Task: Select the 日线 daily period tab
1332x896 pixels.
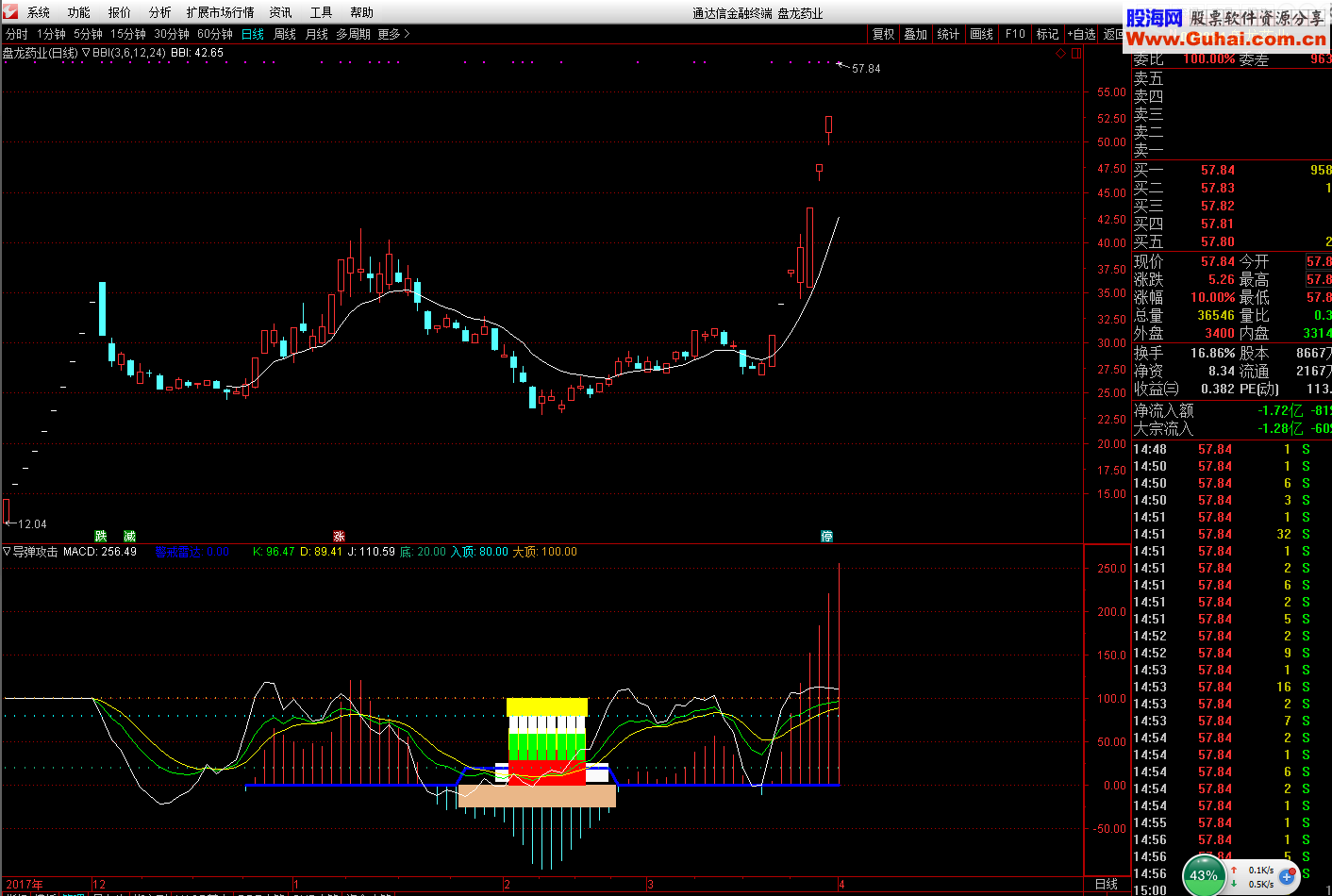Action: (253, 34)
